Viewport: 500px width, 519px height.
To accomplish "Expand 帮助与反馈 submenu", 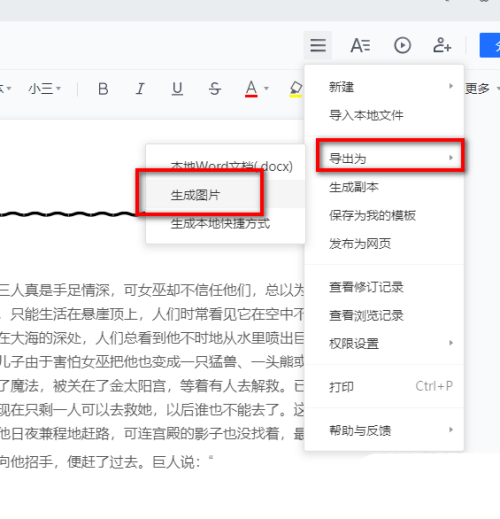I will tap(384, 430).
